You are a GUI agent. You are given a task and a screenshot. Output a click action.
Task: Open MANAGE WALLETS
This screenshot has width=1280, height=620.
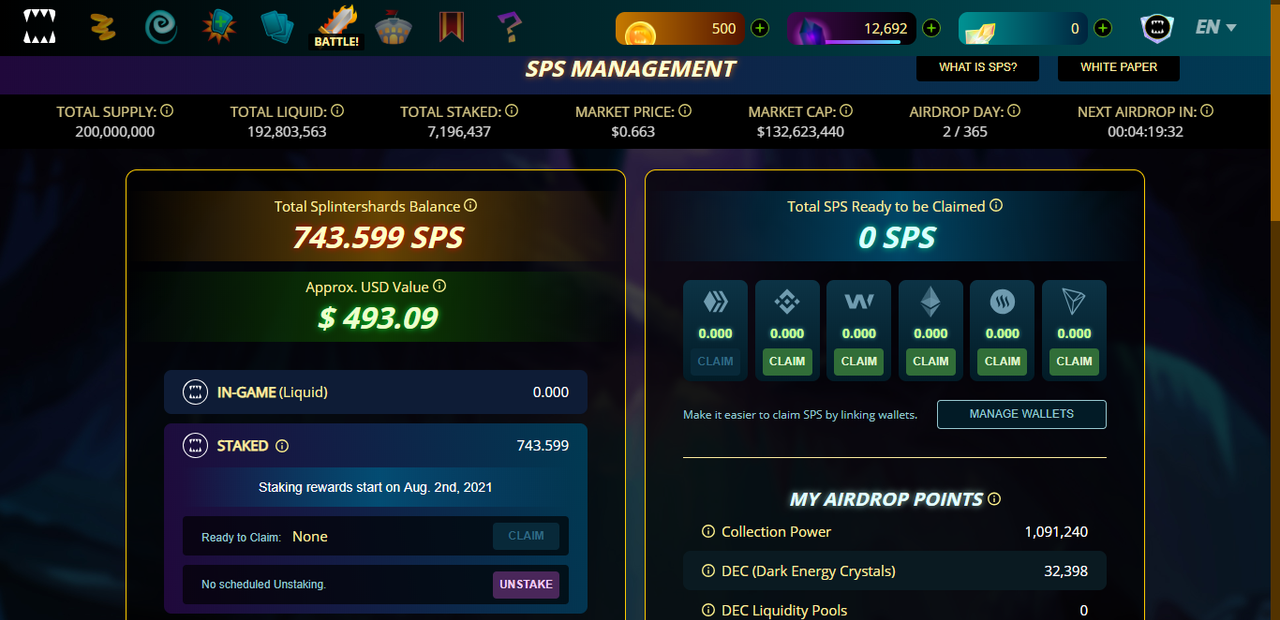coord(1022,414)
